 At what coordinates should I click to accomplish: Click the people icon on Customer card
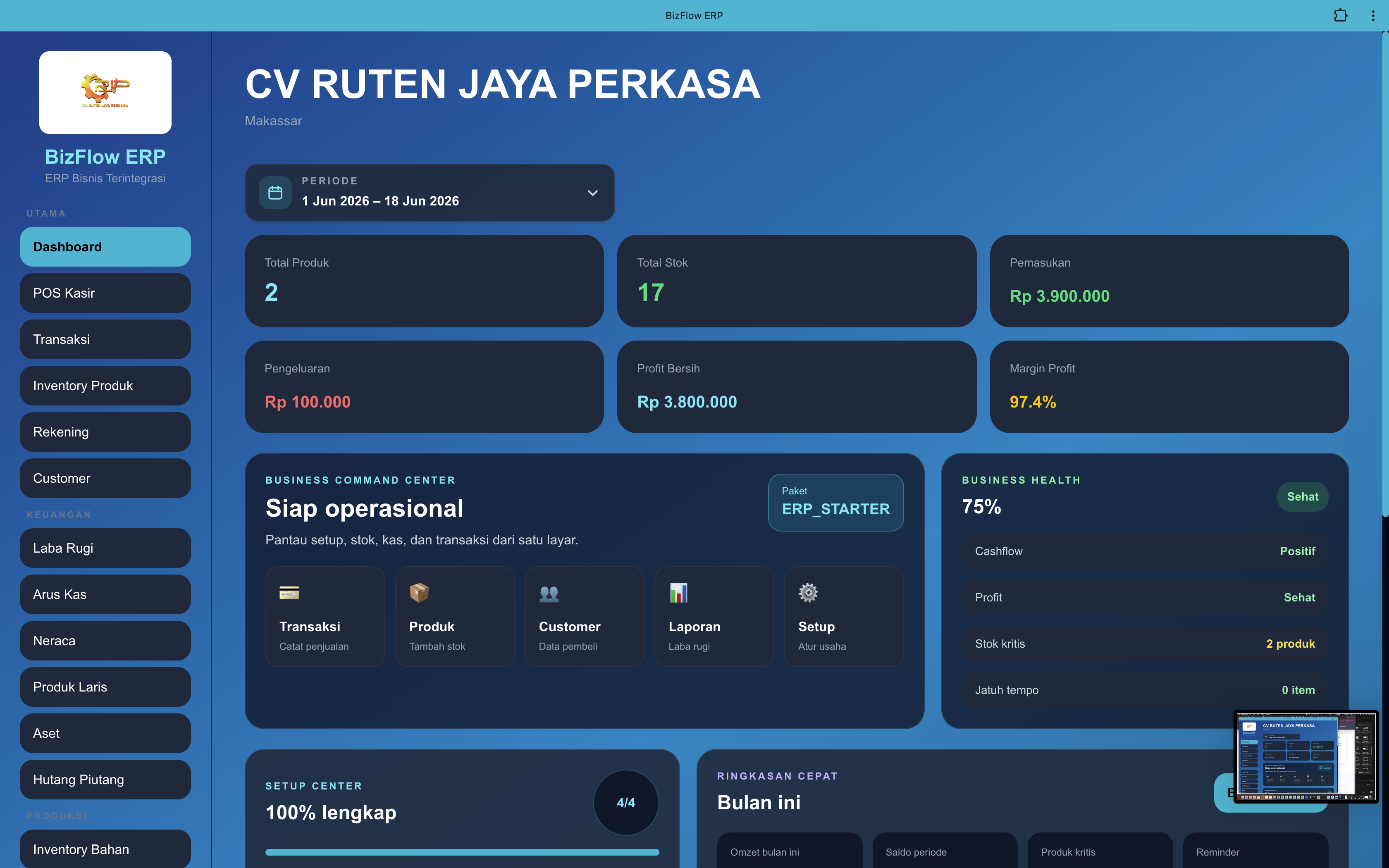549,593
